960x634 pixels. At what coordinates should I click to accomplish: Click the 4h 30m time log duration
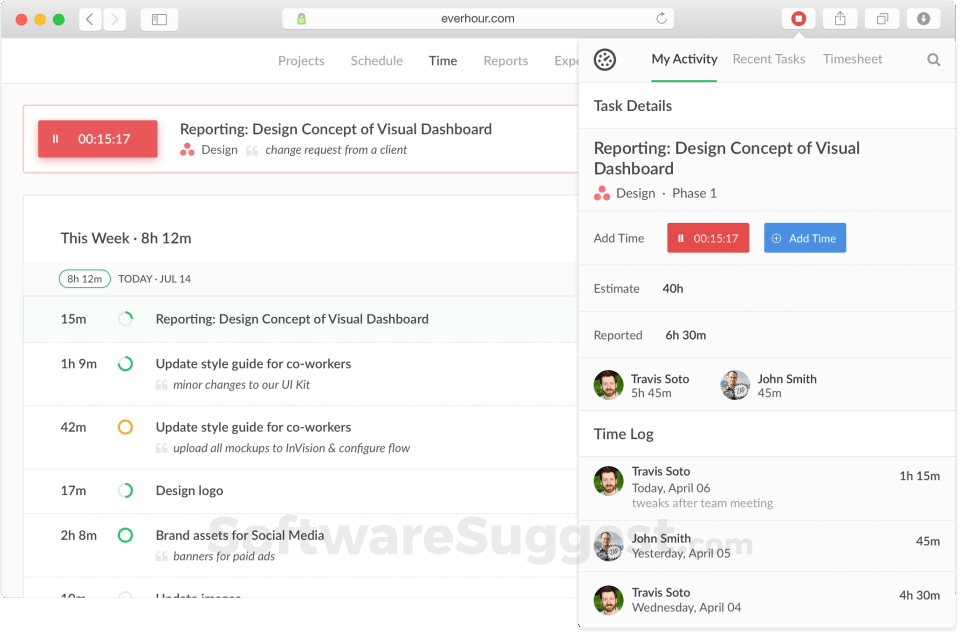tap(920, 595)
